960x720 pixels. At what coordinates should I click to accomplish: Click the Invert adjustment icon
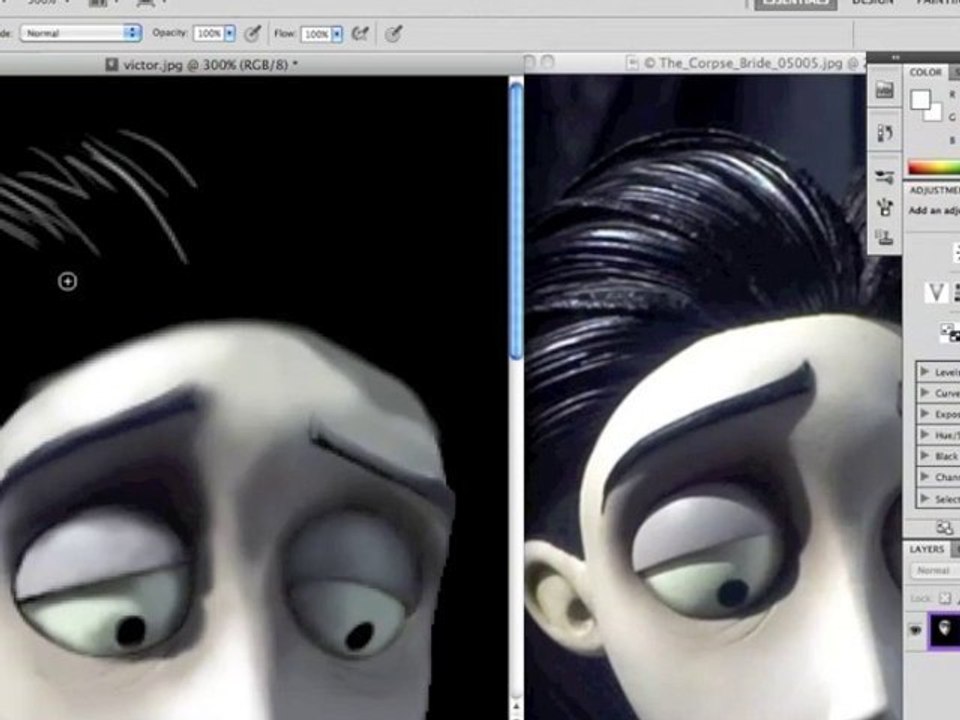[950, 333]
